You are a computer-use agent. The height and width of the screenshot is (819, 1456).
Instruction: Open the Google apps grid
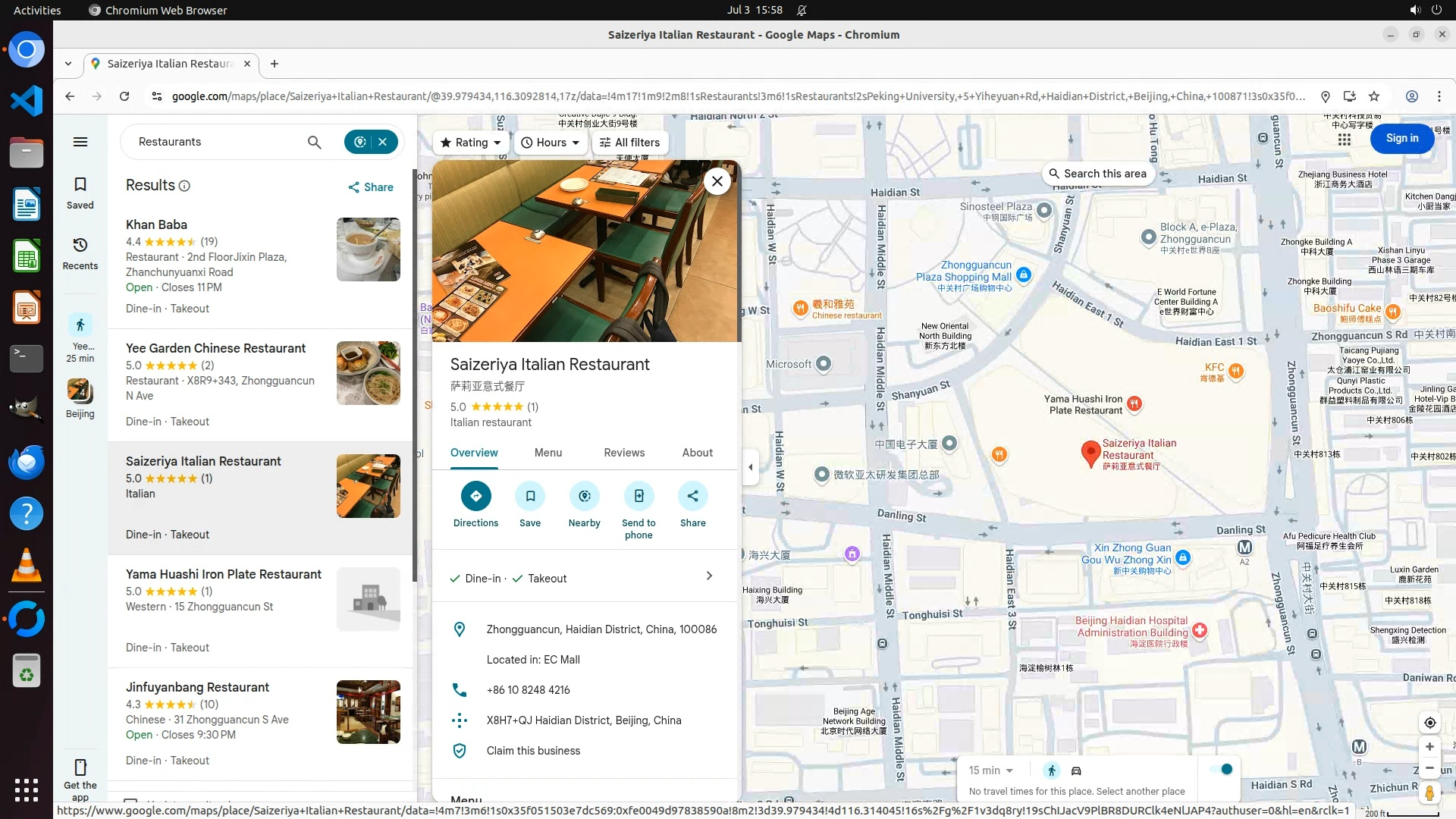[1344, 140]
